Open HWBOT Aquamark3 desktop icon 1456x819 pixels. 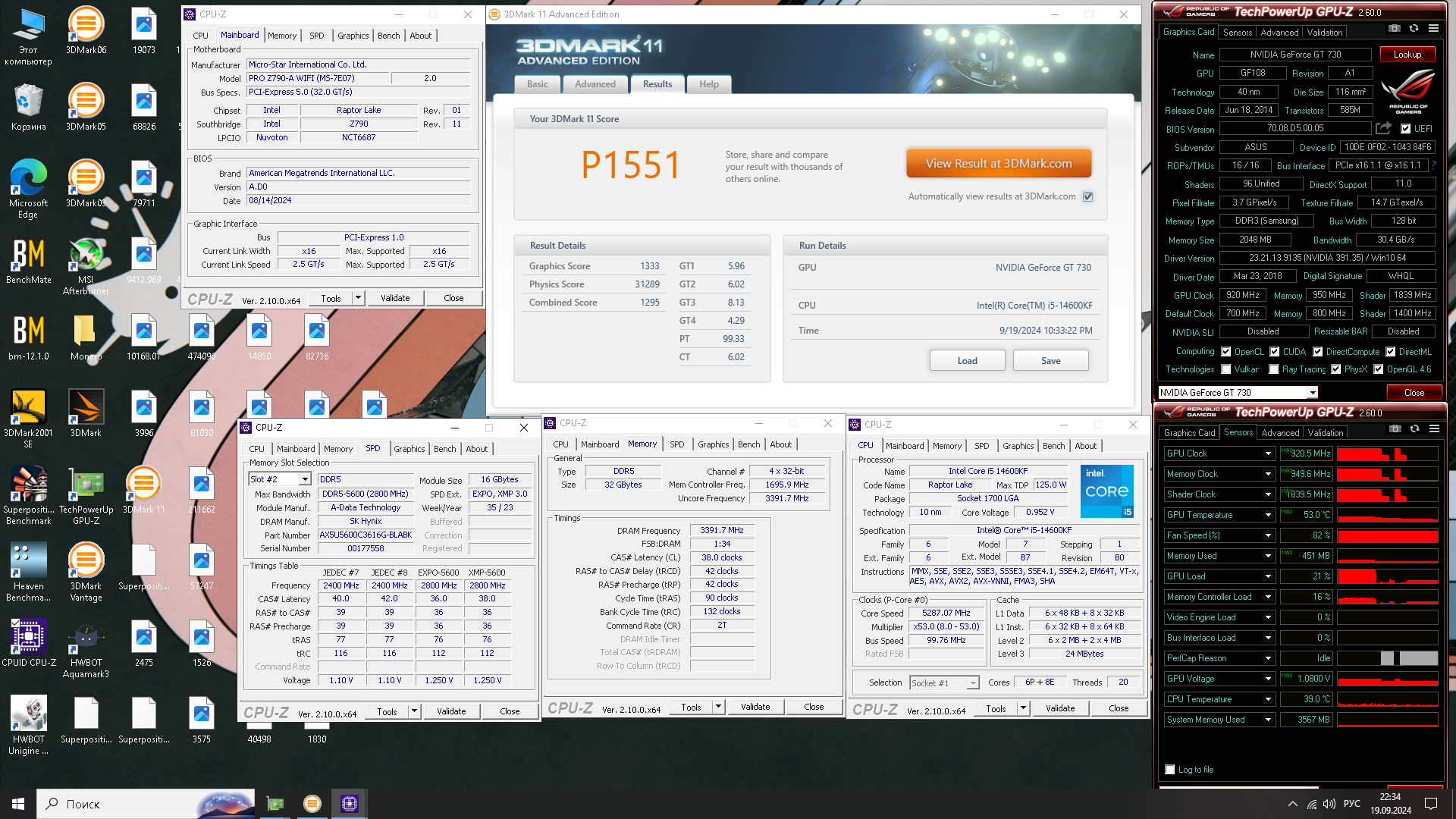[86, 648]
